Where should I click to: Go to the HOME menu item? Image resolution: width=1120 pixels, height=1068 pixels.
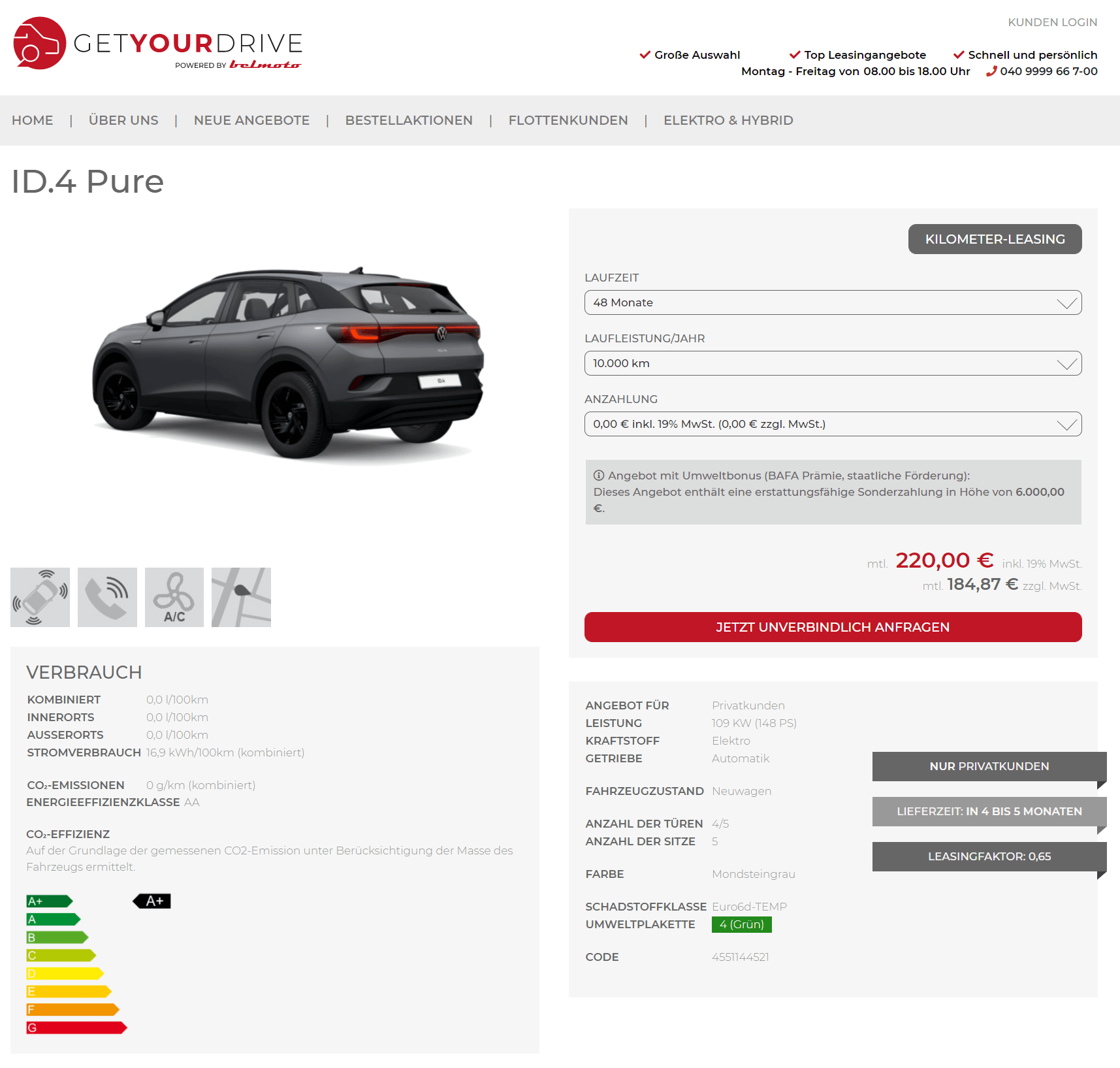33,120
